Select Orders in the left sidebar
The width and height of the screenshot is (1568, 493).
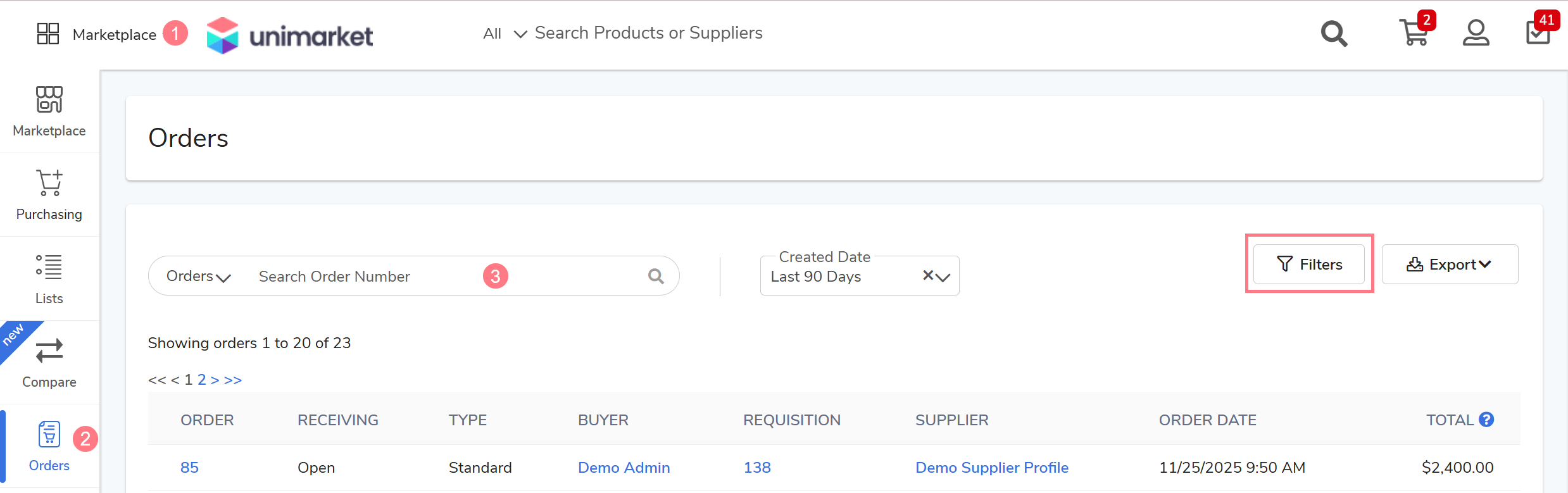49,446
